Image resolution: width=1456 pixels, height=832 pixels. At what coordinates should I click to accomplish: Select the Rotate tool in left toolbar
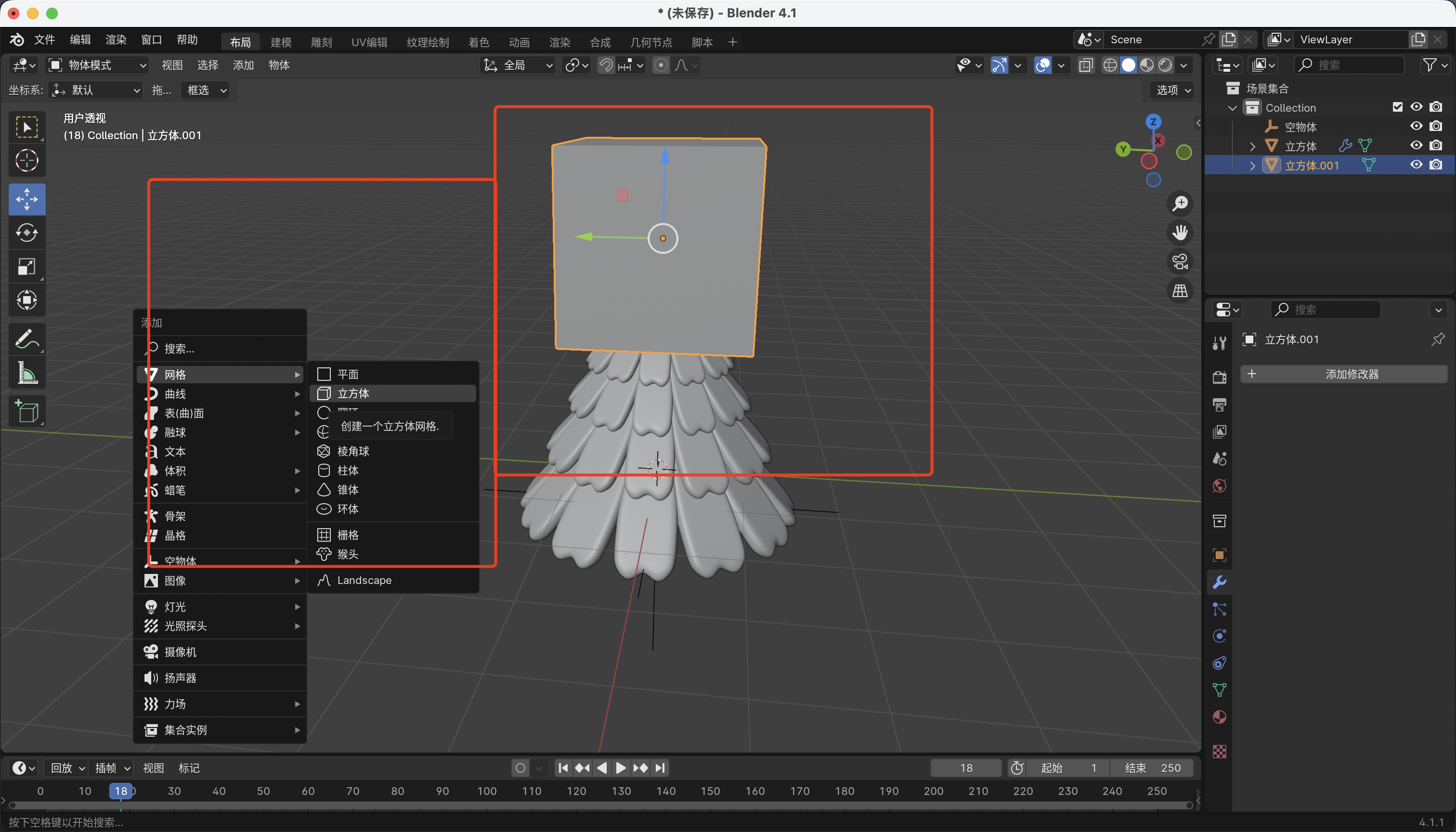coord(27,233)
